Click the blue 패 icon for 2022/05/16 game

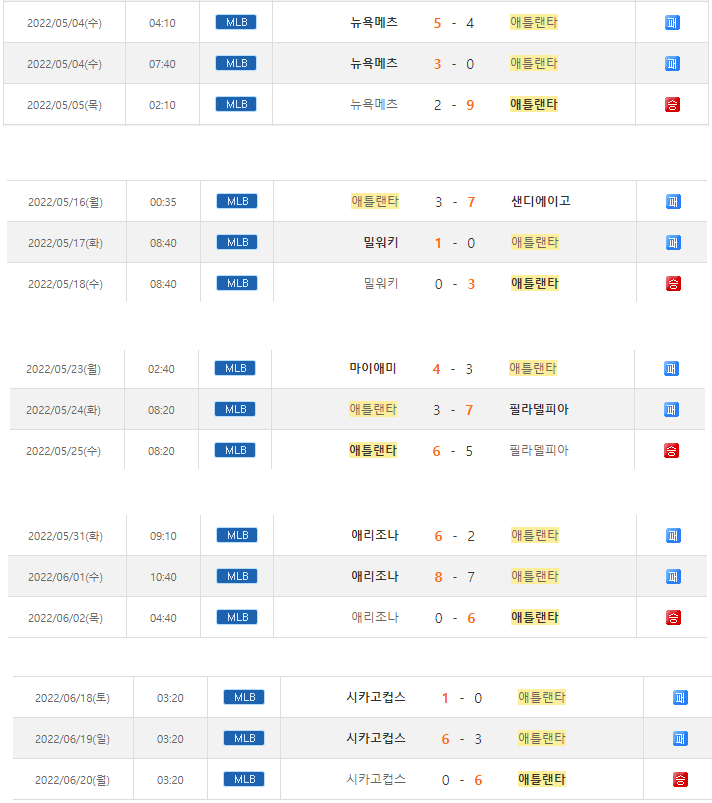(x=673, y=201)
